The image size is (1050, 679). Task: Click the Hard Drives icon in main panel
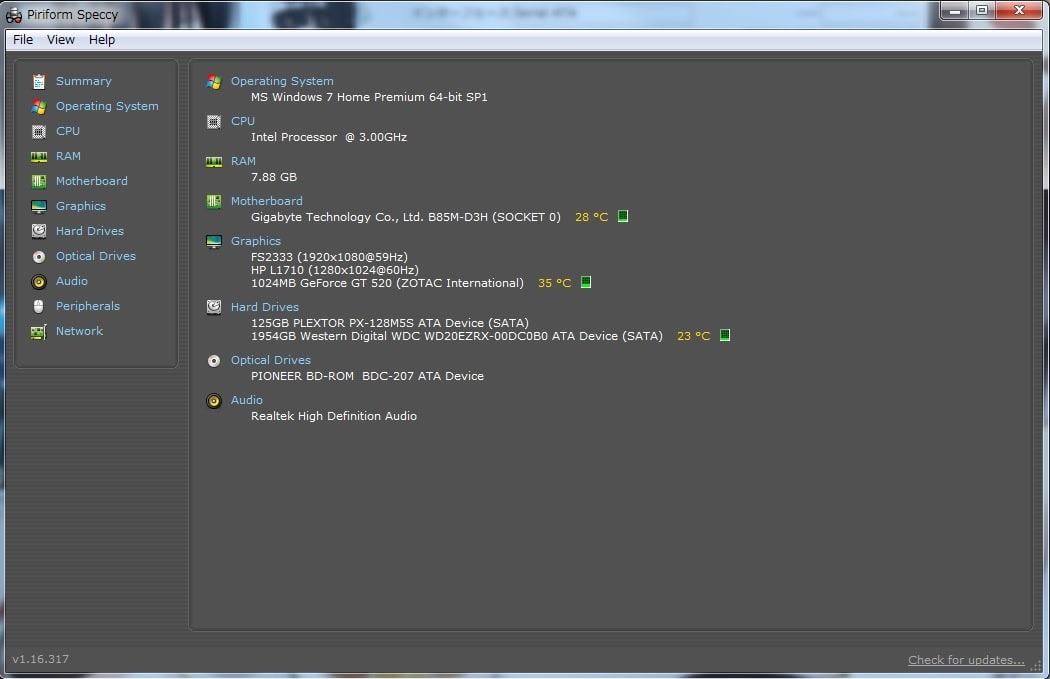[x=214, y=307]
